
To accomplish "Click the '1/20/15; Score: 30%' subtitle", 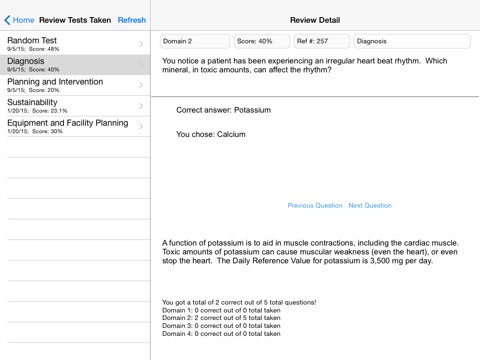I will (35, 131).
